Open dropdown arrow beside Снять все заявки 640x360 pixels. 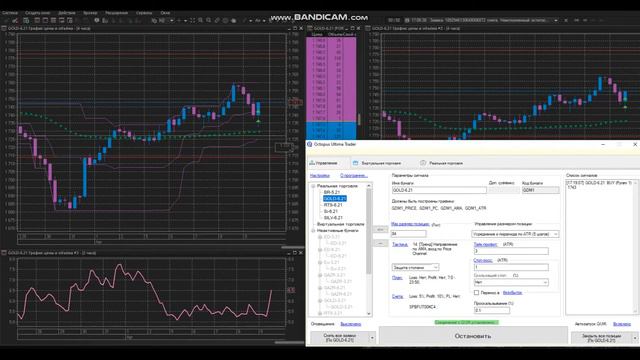tap(372, 338)
